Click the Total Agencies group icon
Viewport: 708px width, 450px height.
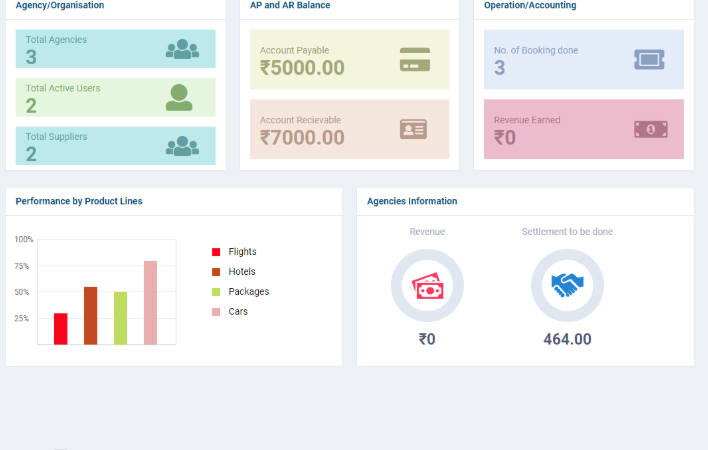tap(182, 49)
